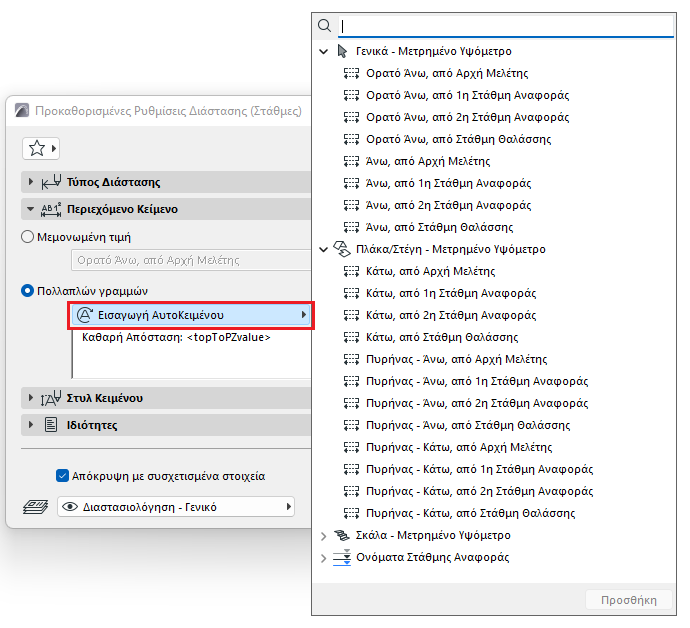Image resolution: width=690 pixels, height=628 pixels.
Task: Select Άνω, από Αρχή Μελέτης entry
Action: click(428, 161)
